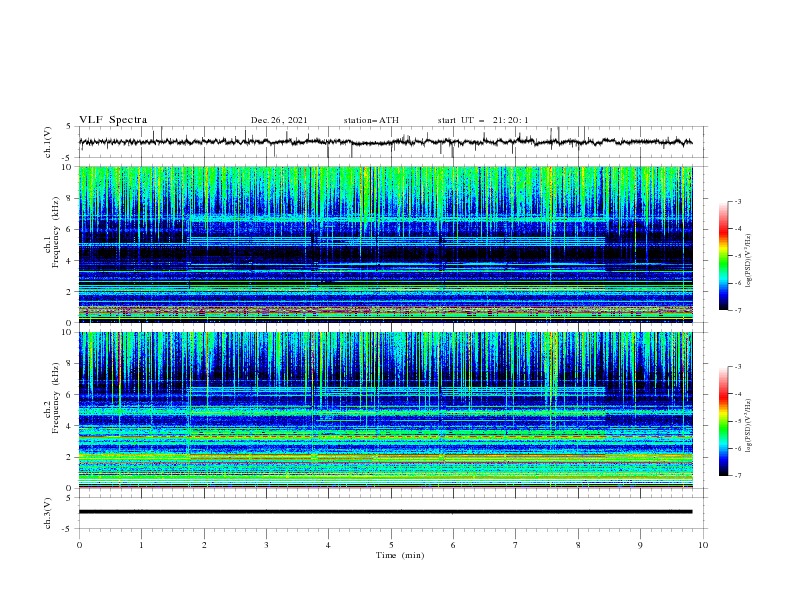The height and width of the screenshot is (612, 792).
Task: Click time axis tick label '0'
Action: point(79,545)
